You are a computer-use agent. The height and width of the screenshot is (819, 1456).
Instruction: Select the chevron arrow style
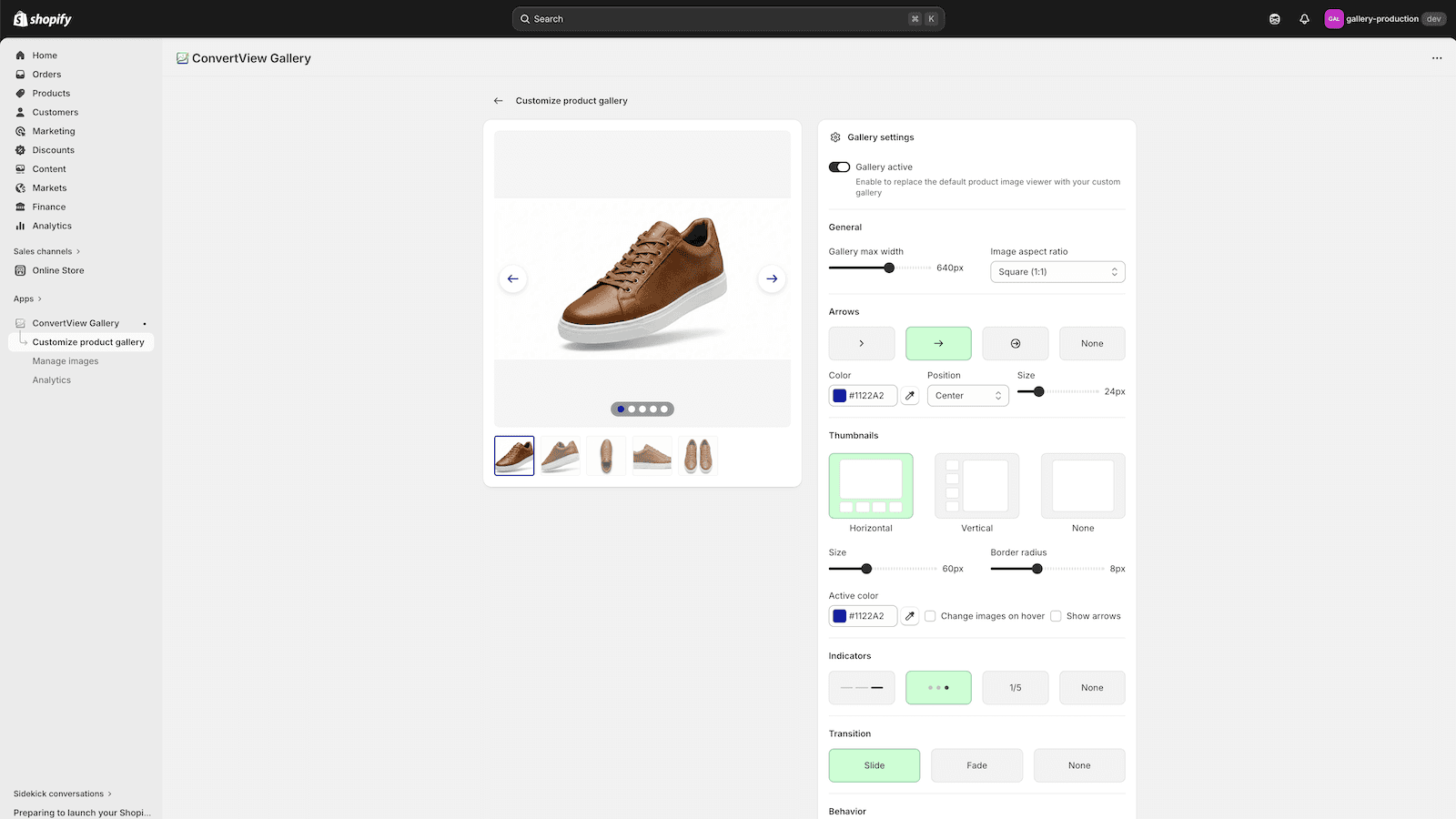[x=862, y=343]
